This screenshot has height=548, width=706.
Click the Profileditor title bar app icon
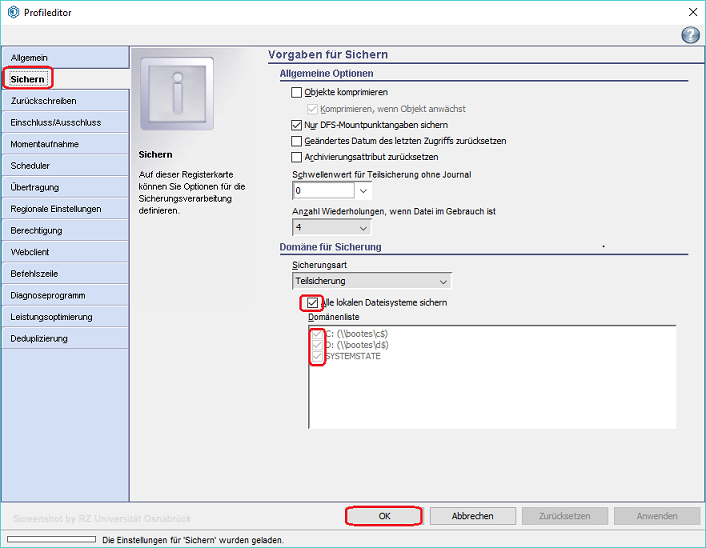[x=13, y=12]
